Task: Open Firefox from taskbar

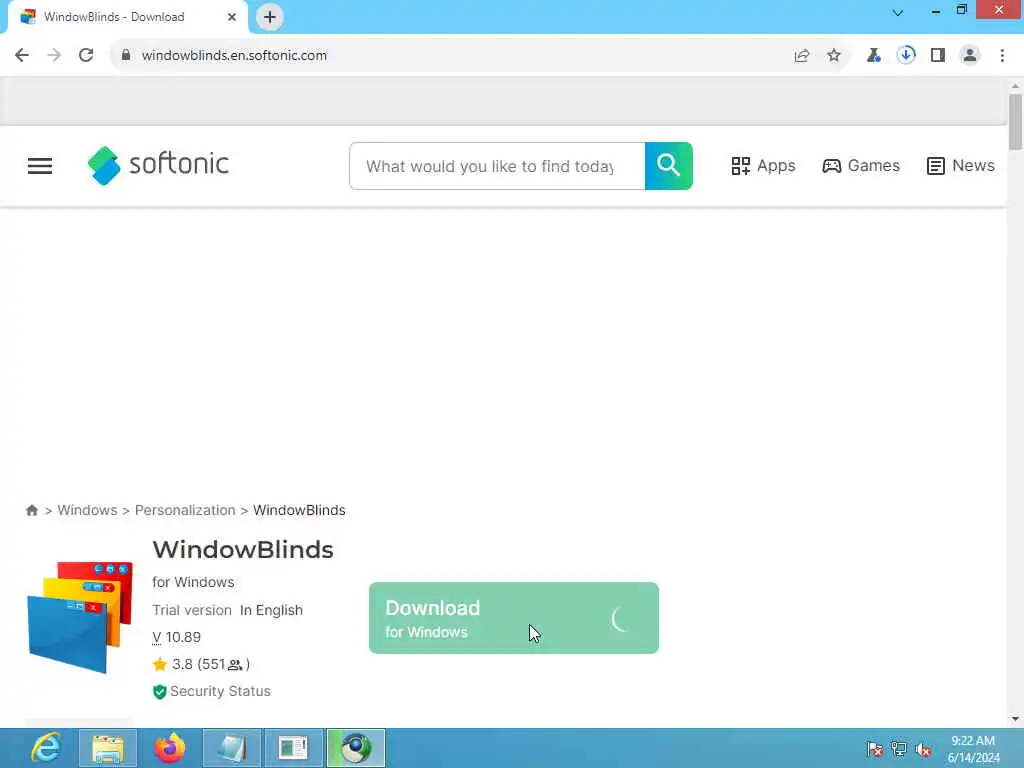Action: tap(170, 748)
